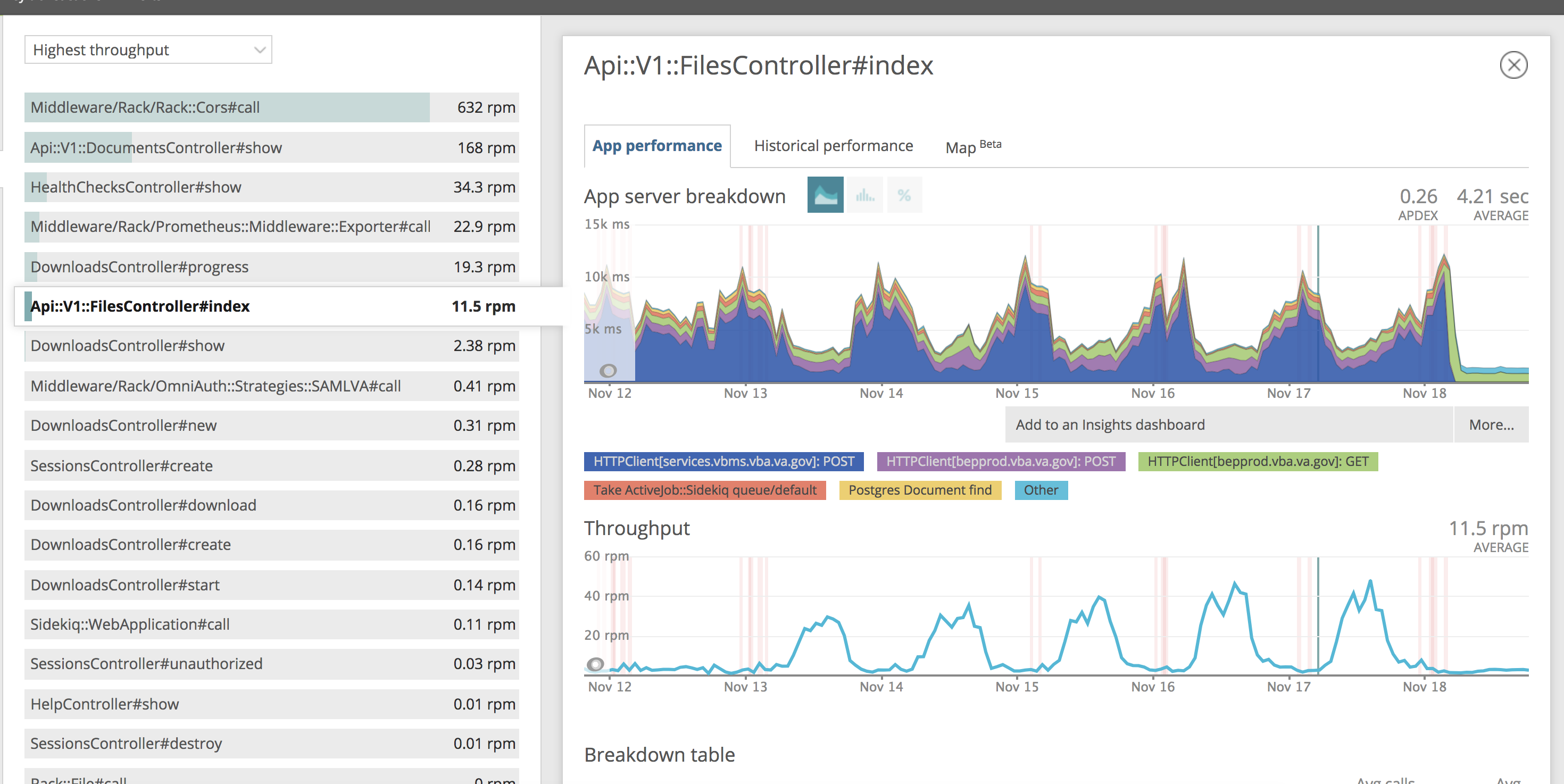Viewport: 1564px width, 784px height.
Task: Toggle the HTTPClient bepprod GET legend series
Action: point(1258,461)
